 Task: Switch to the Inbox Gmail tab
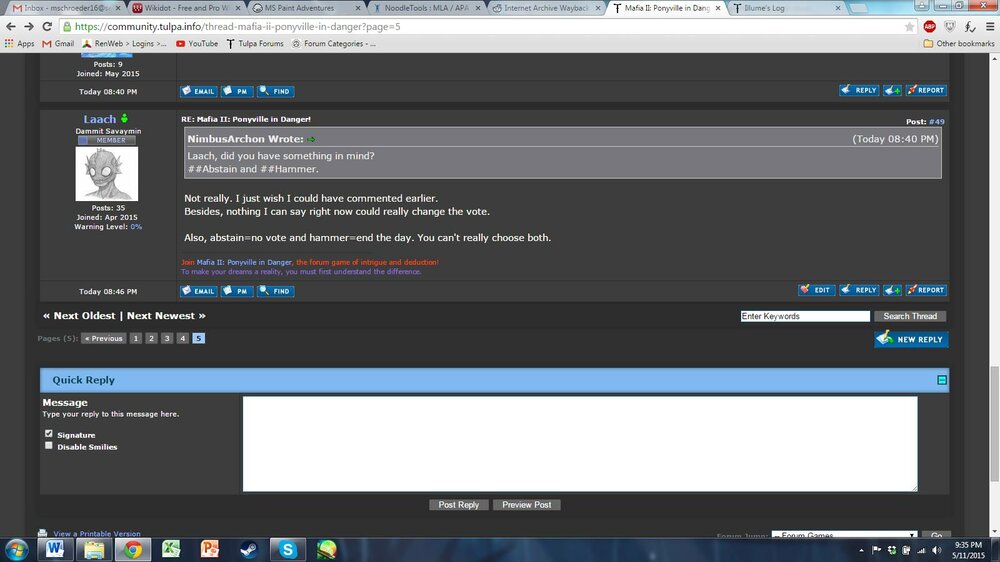(x=64, y=8)
